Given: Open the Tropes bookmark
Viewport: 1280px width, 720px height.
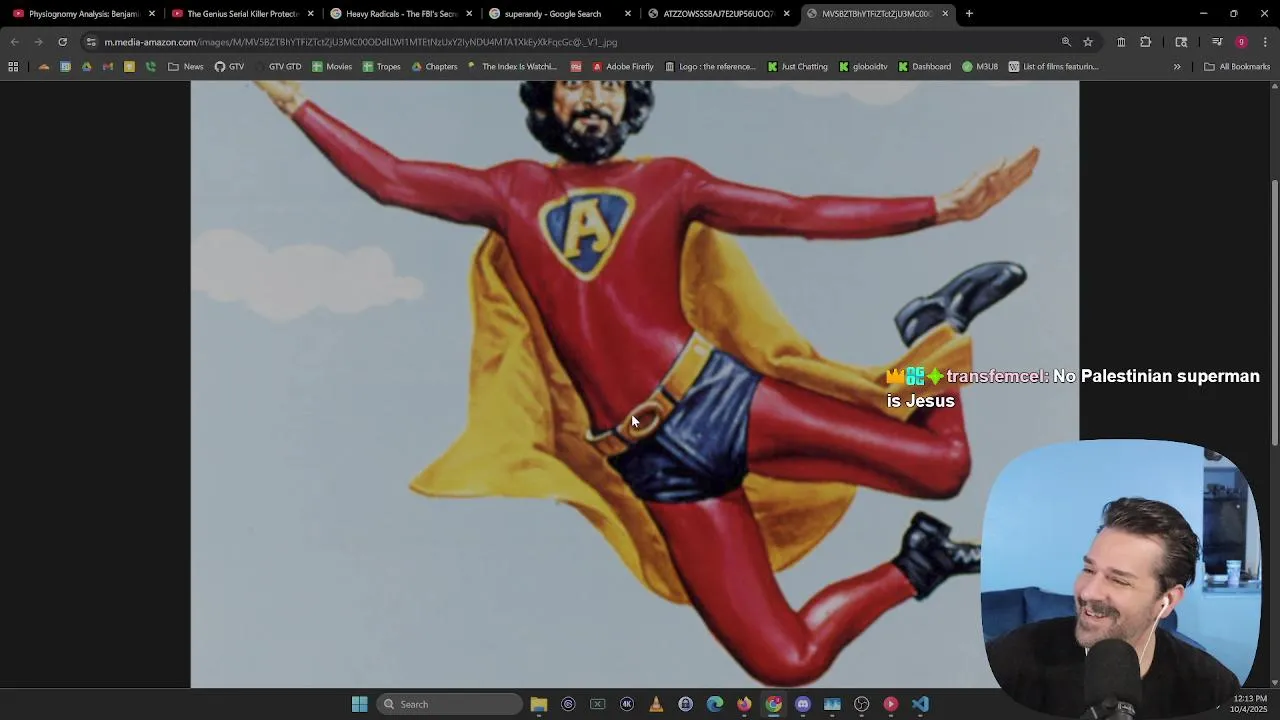Looking at the screenshot, I should pyautogui.click(x=382, y=67).
